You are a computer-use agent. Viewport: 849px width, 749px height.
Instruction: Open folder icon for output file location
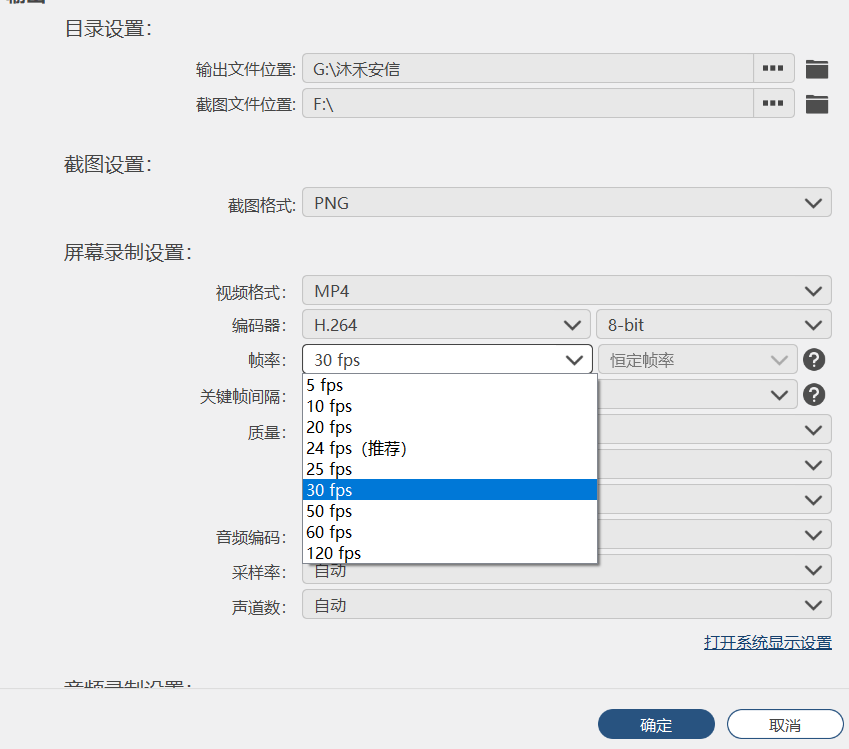tap(817, 69)
